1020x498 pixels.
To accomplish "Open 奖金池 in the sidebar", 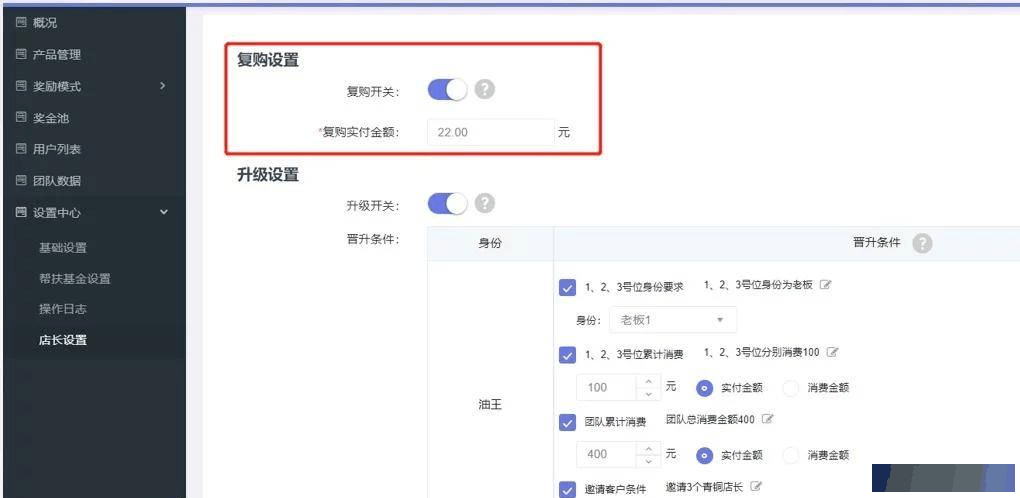I will click(51, 118).
